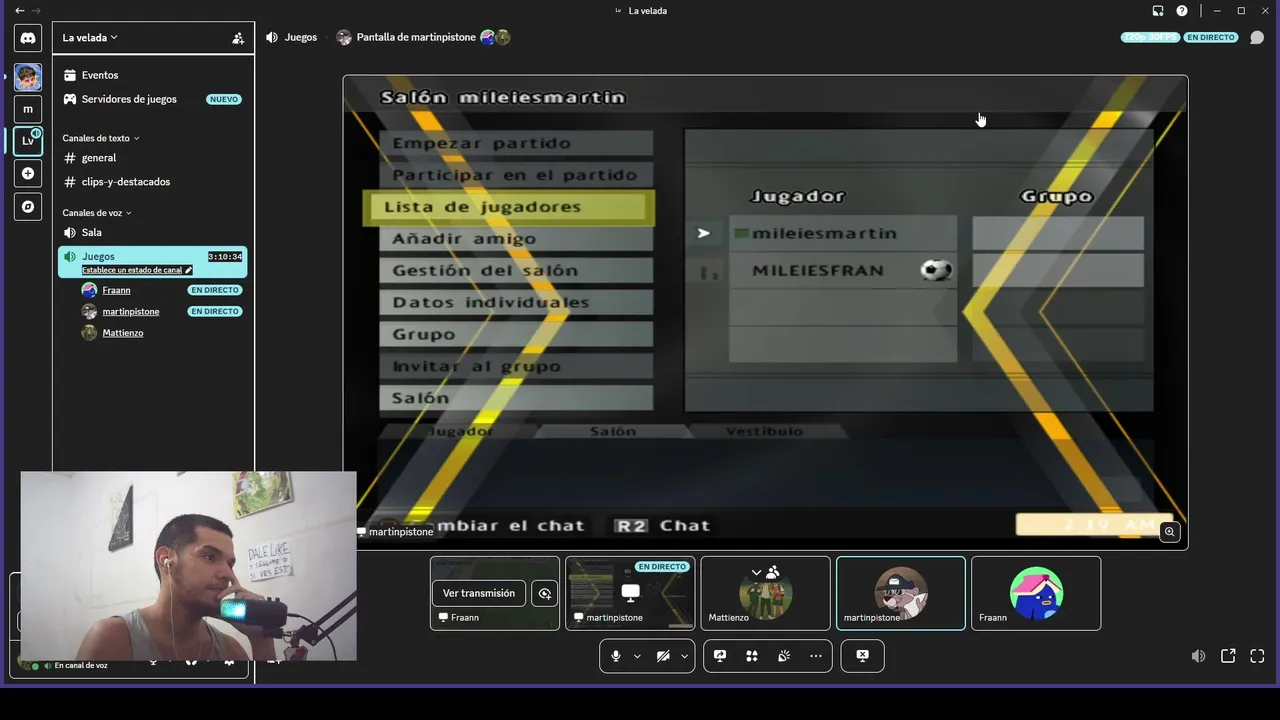
Task: Click the NUEVO badge next to Servidores
Action: 224,99
